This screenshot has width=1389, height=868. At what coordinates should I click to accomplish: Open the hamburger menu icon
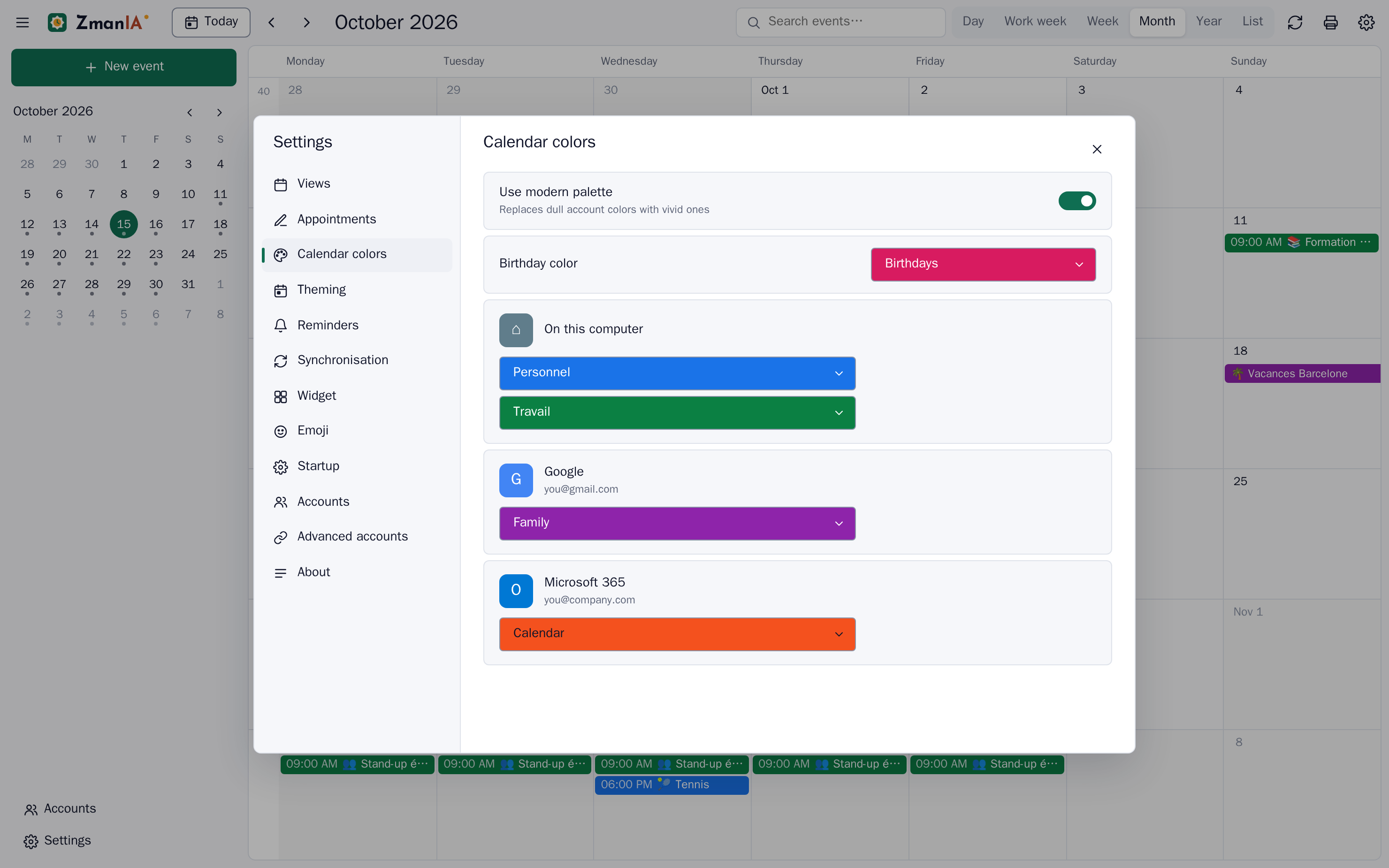pos(23,23)
